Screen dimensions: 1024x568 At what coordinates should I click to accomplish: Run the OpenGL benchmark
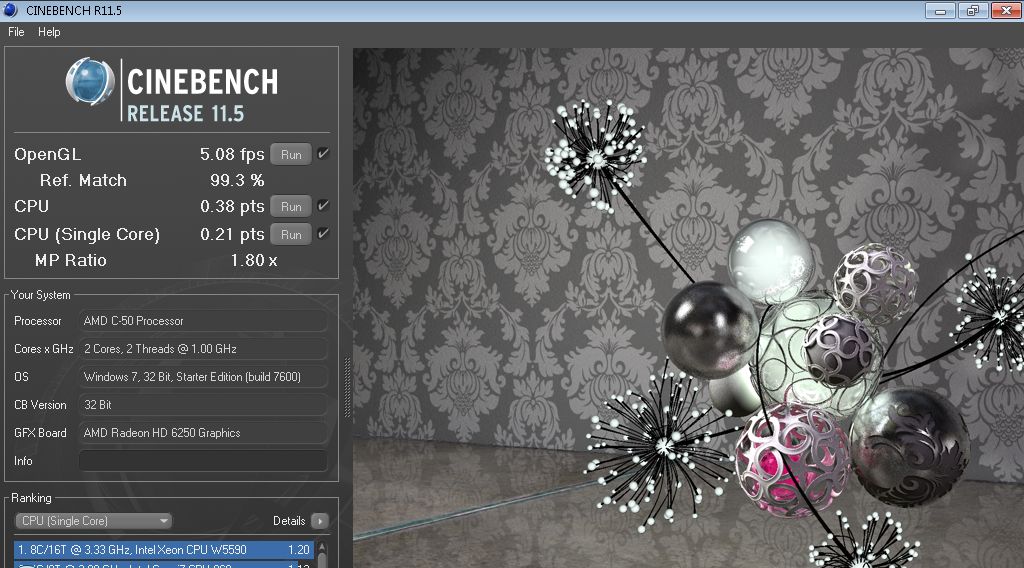291,155
